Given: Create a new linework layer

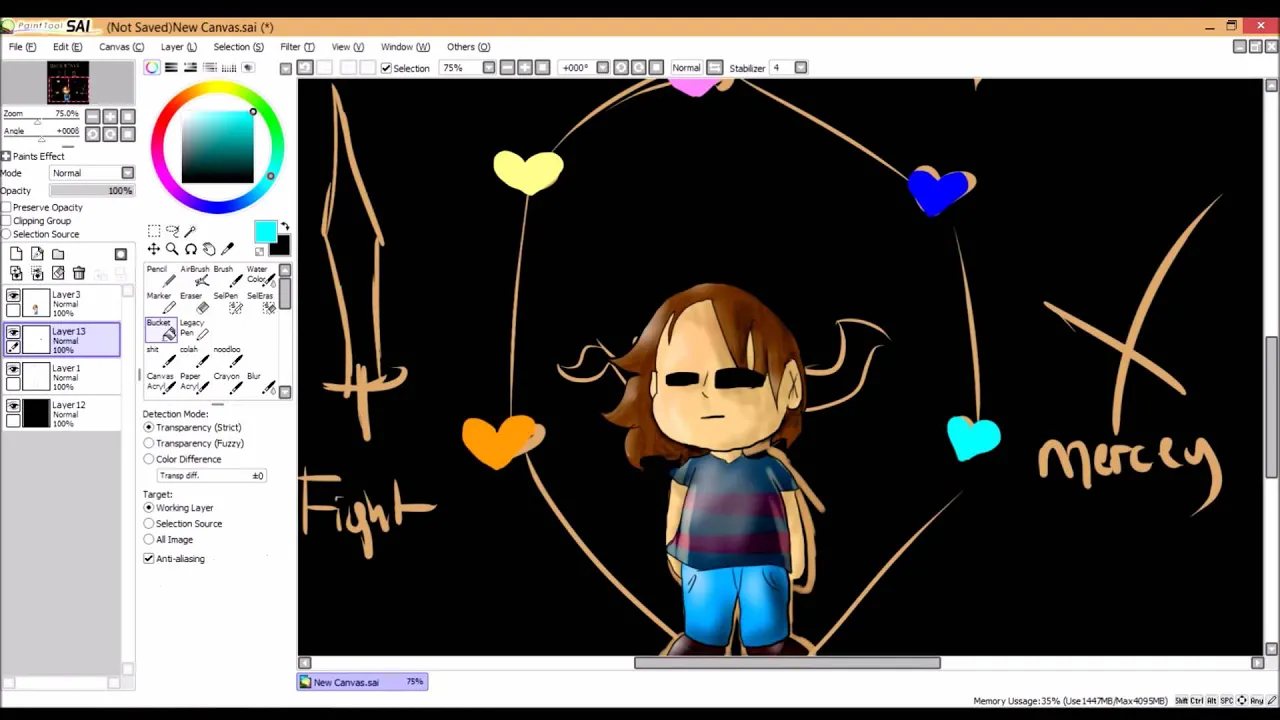Looking at the screenshot, I should 37,254.
